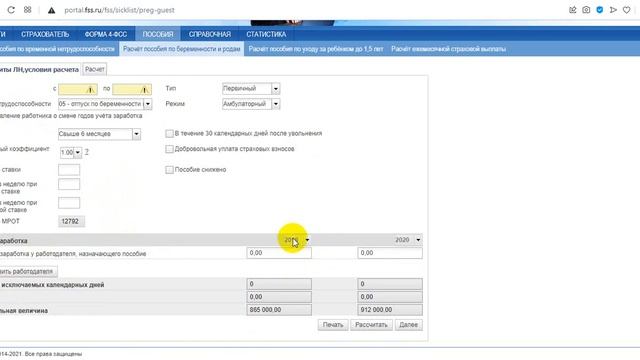Click the first-year excluded days field

click(x=279, y=284)
